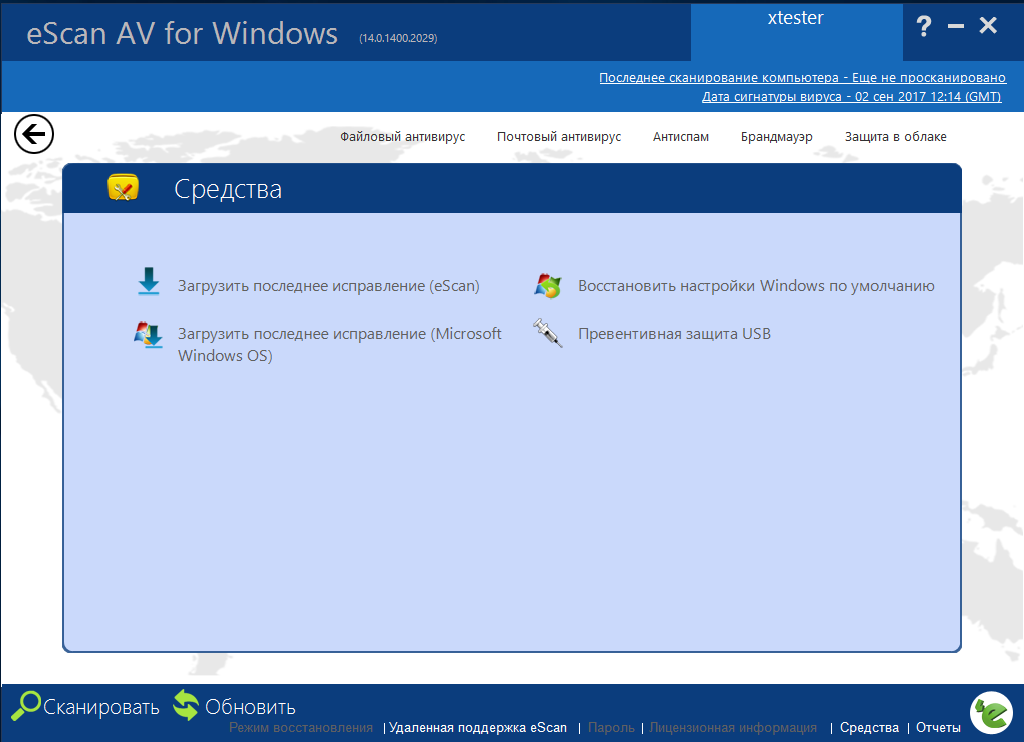Click the Отчеты link
The width and height of the screenshot is (1024, 742).
coord(938,728)
